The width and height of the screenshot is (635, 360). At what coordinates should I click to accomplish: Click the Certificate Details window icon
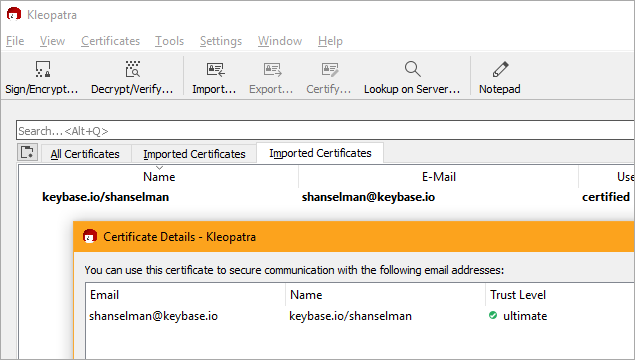(90, 236)
